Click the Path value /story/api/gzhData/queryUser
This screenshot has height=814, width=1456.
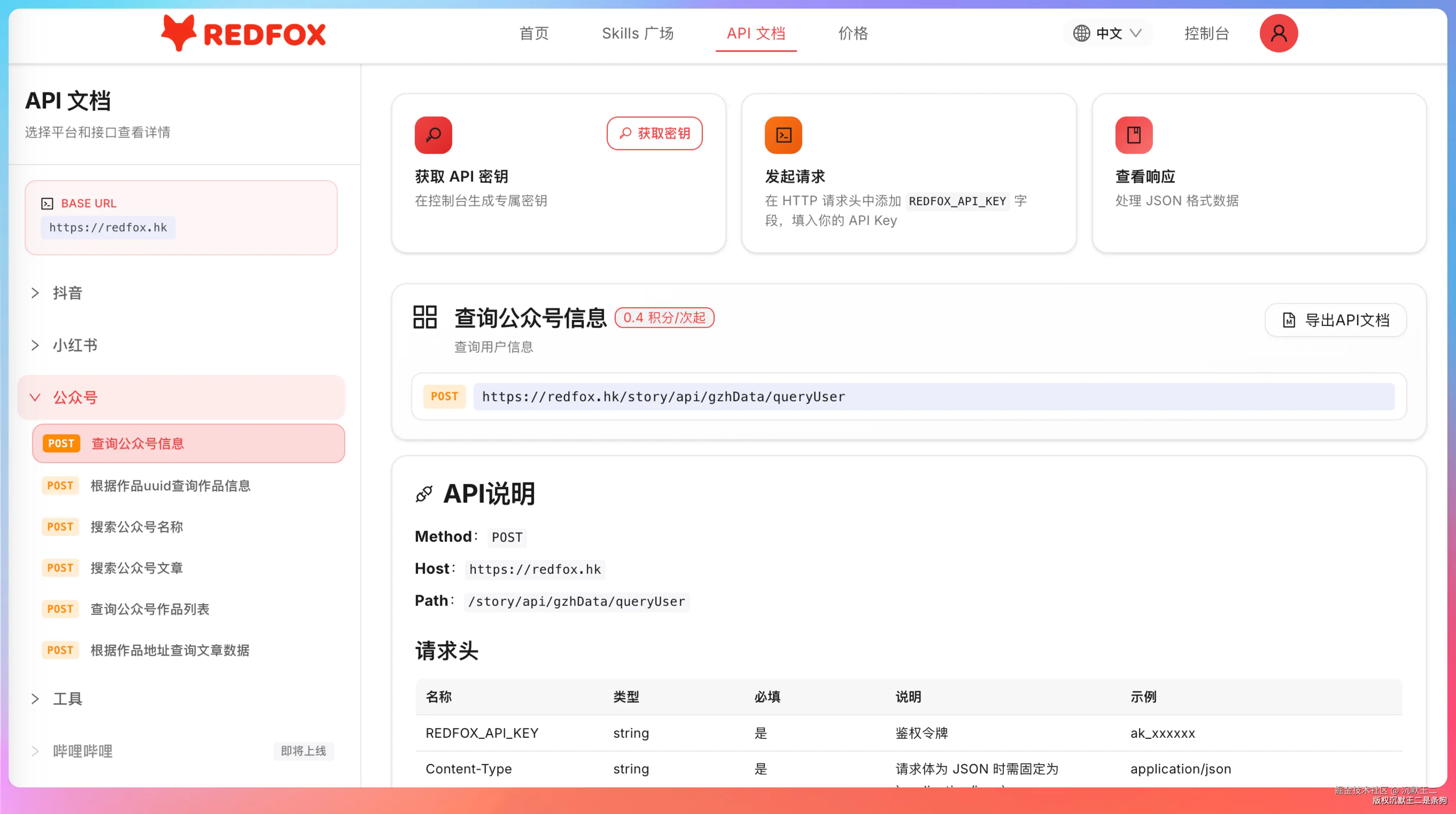[577, 602]
